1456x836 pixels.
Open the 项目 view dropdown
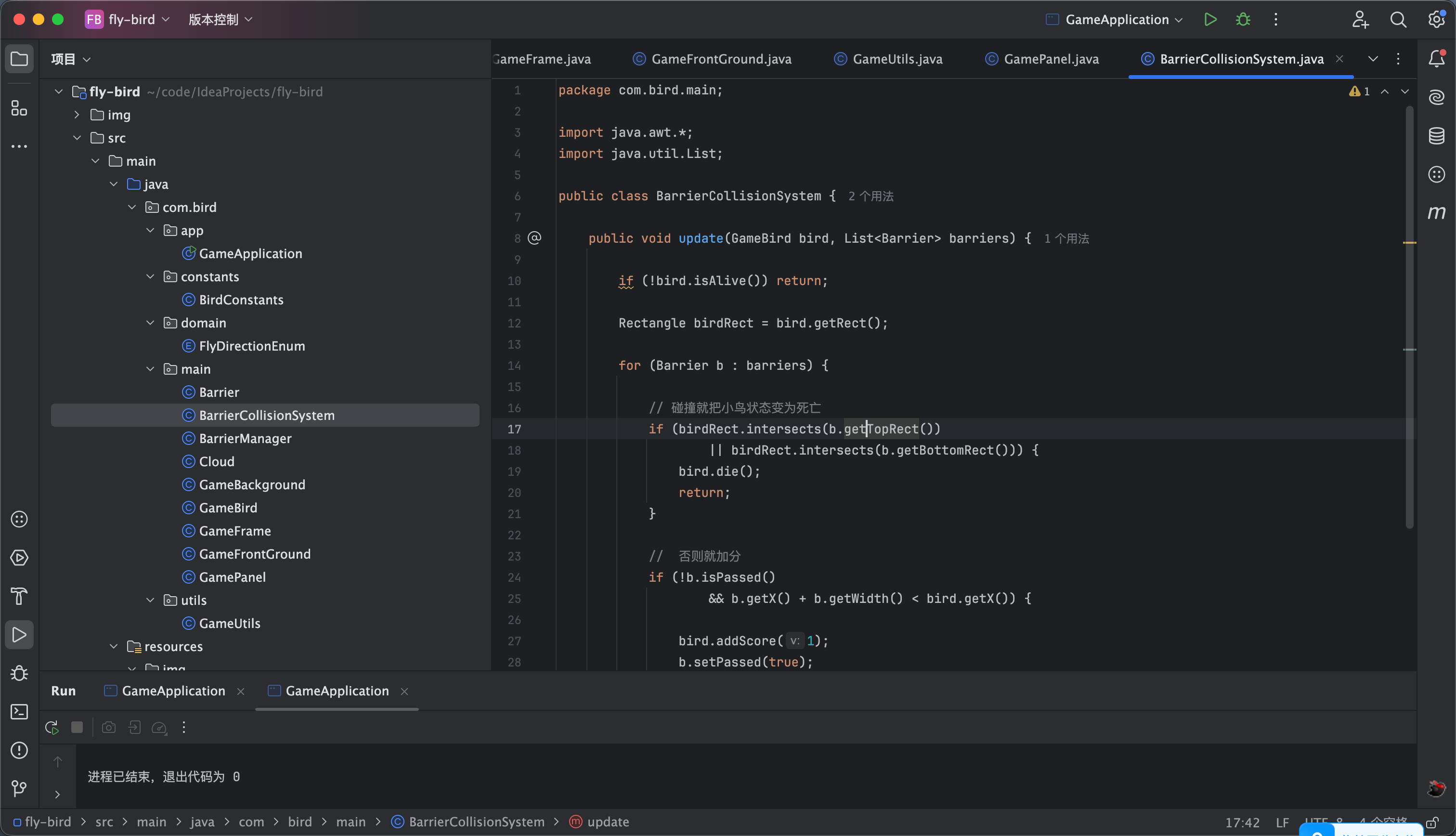71,59
